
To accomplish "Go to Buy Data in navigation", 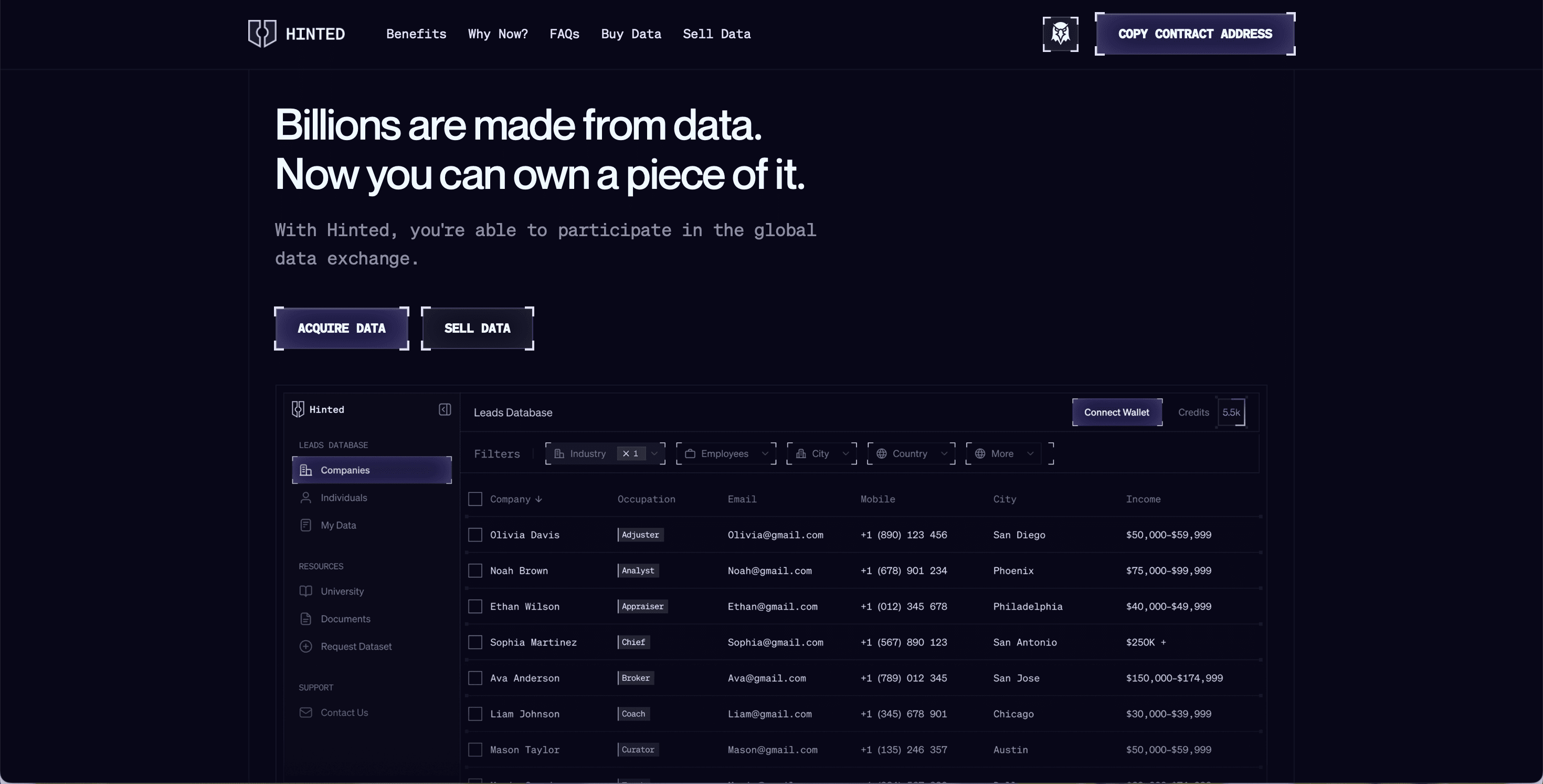I will 631,34.
